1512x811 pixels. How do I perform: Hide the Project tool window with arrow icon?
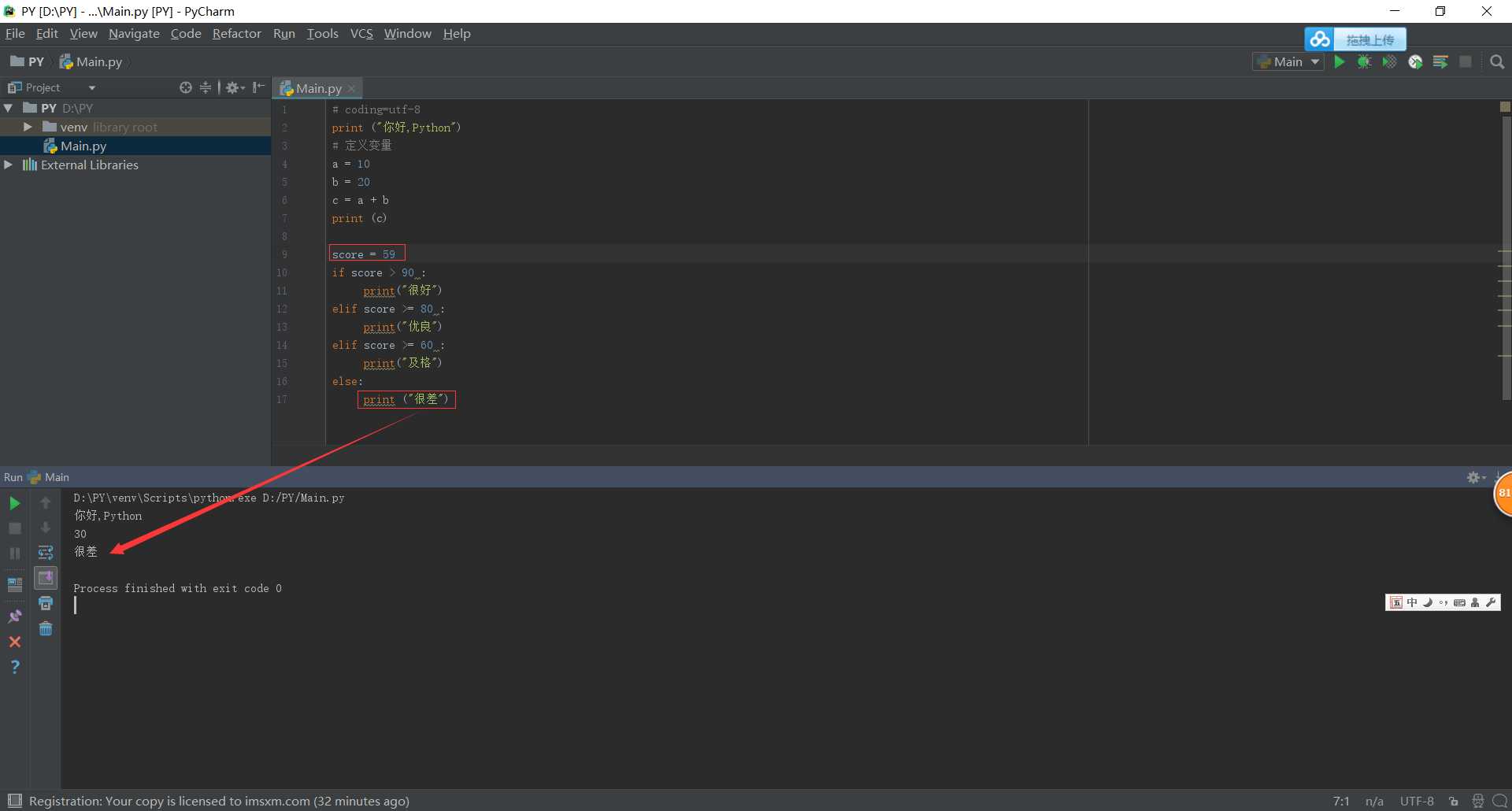click(x=258, y=87)
